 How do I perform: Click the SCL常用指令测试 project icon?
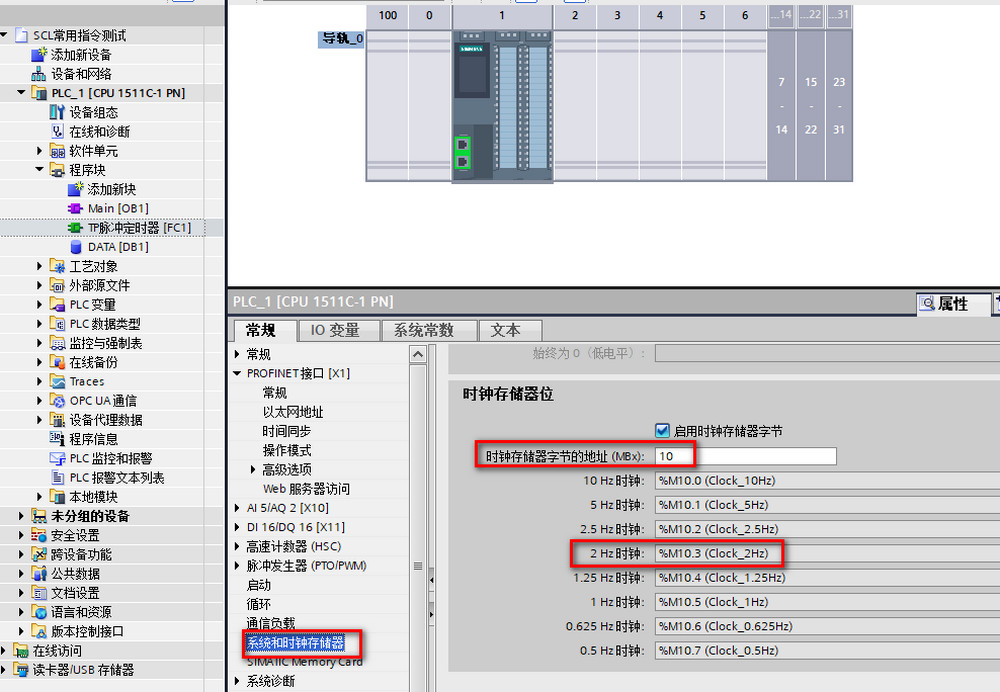point(22,35)
